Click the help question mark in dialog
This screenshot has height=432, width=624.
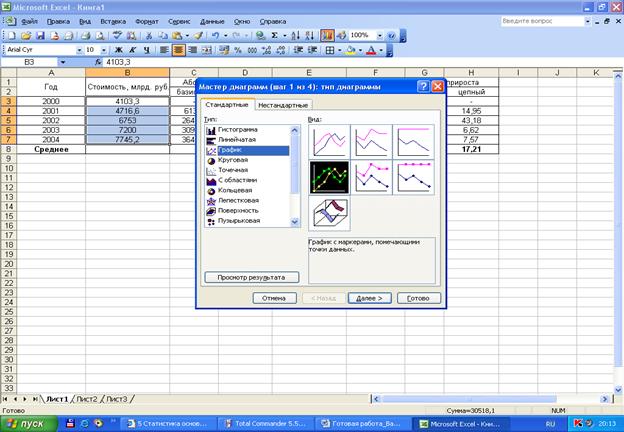(x=423, y=87)
